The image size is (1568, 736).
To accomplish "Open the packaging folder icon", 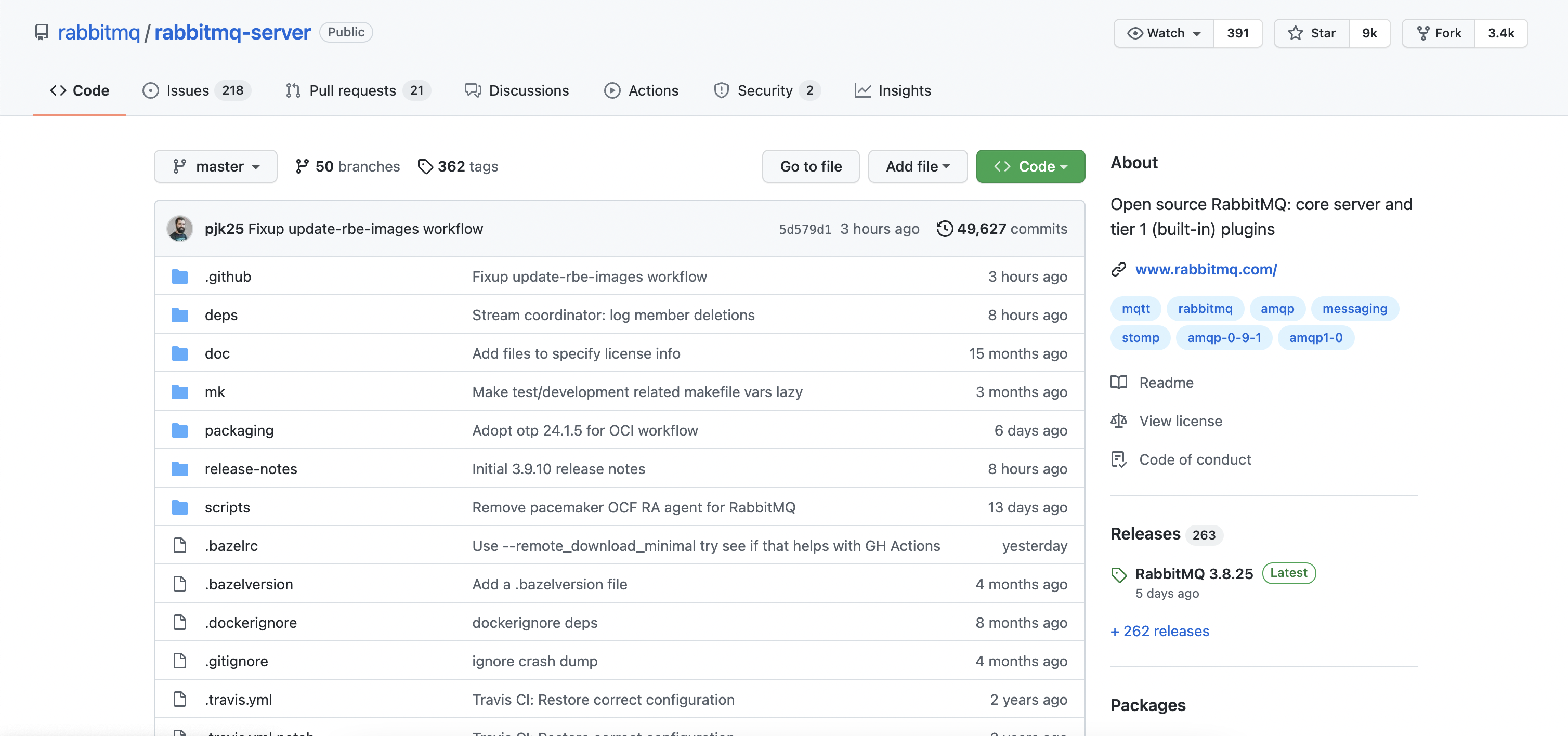I will (x=179, y=430).
